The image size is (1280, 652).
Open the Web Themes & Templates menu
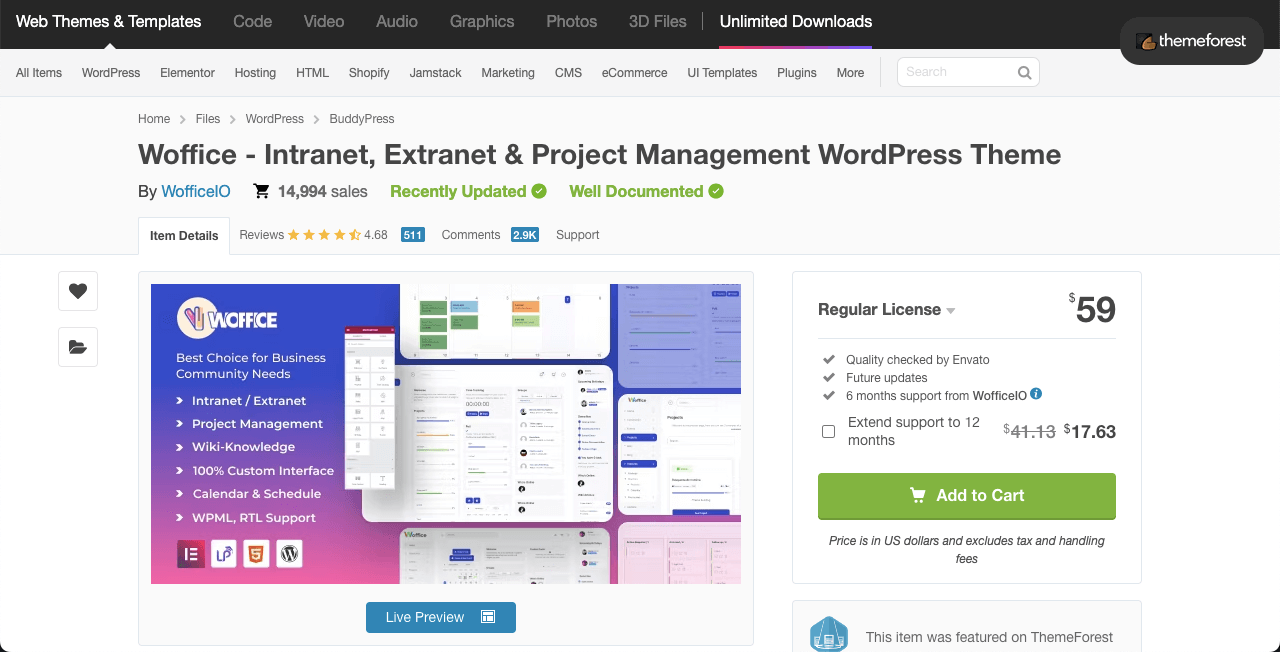(108, 21)
